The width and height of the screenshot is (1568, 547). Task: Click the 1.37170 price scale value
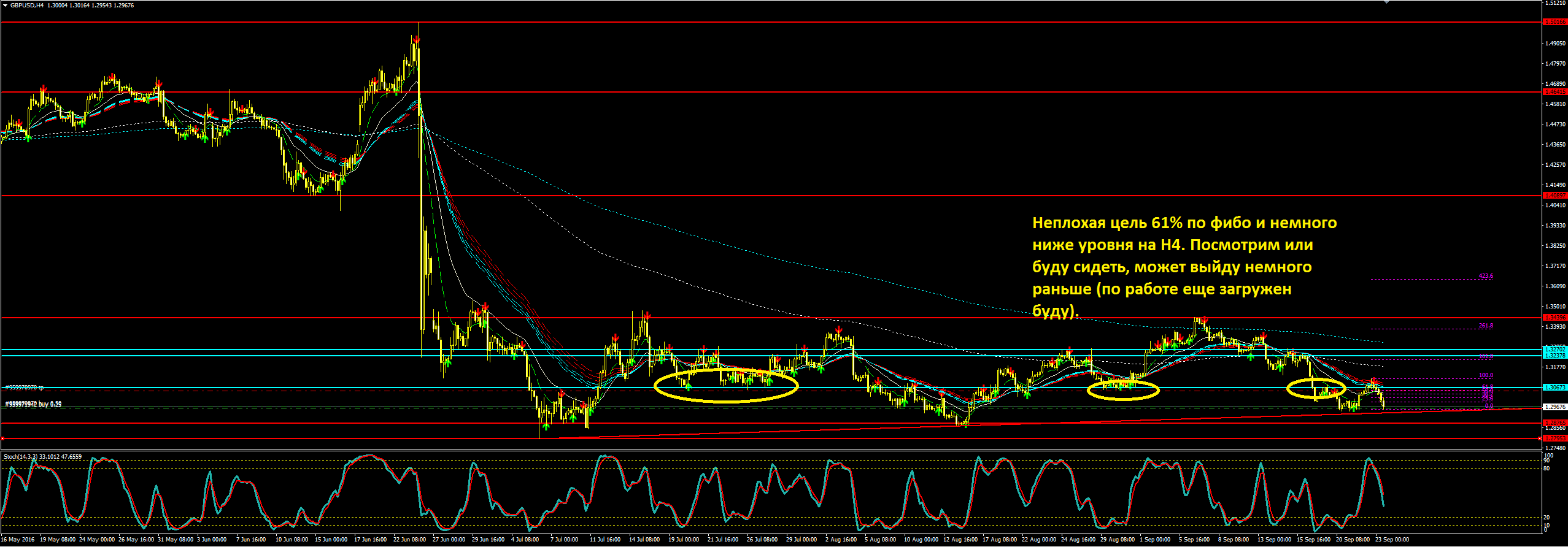[1554, 266]
